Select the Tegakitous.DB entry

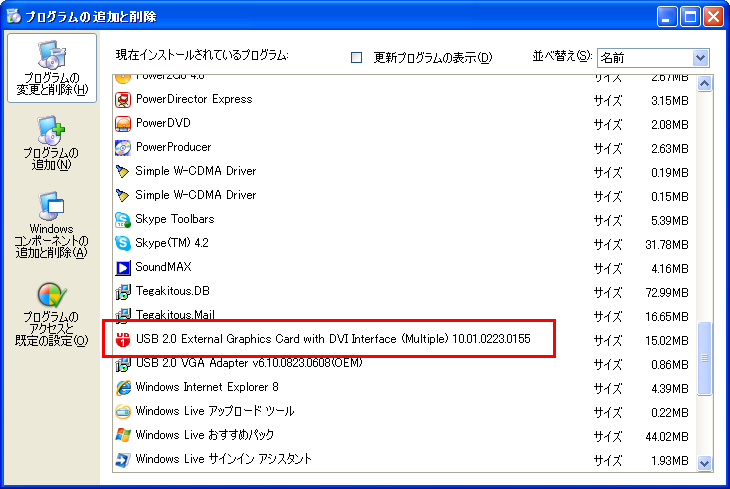pyautogui.click(x=404, y=292)
